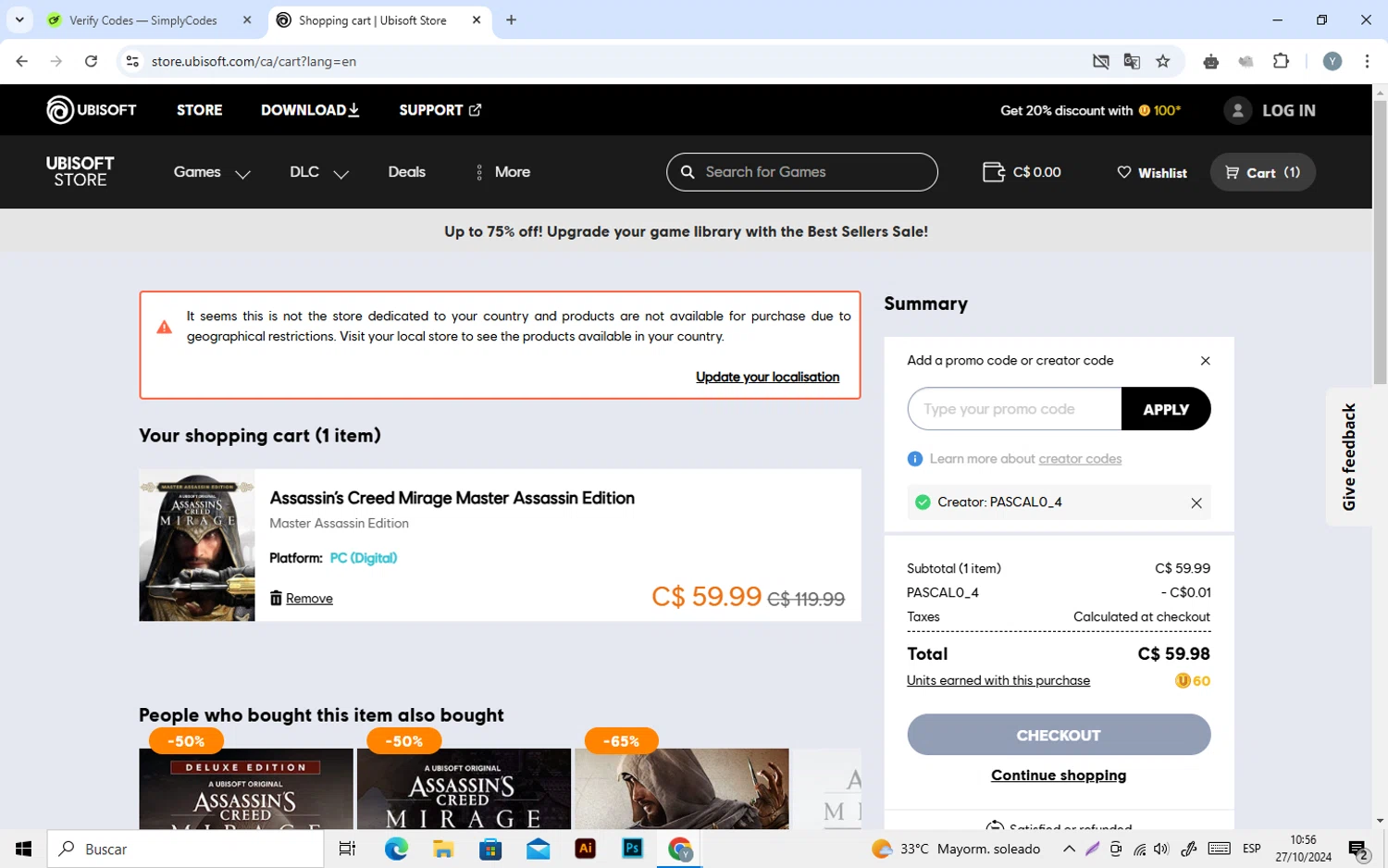Open the Cart (1) button
Viewport: 1388px width, 868px height.
point(1262,172)
